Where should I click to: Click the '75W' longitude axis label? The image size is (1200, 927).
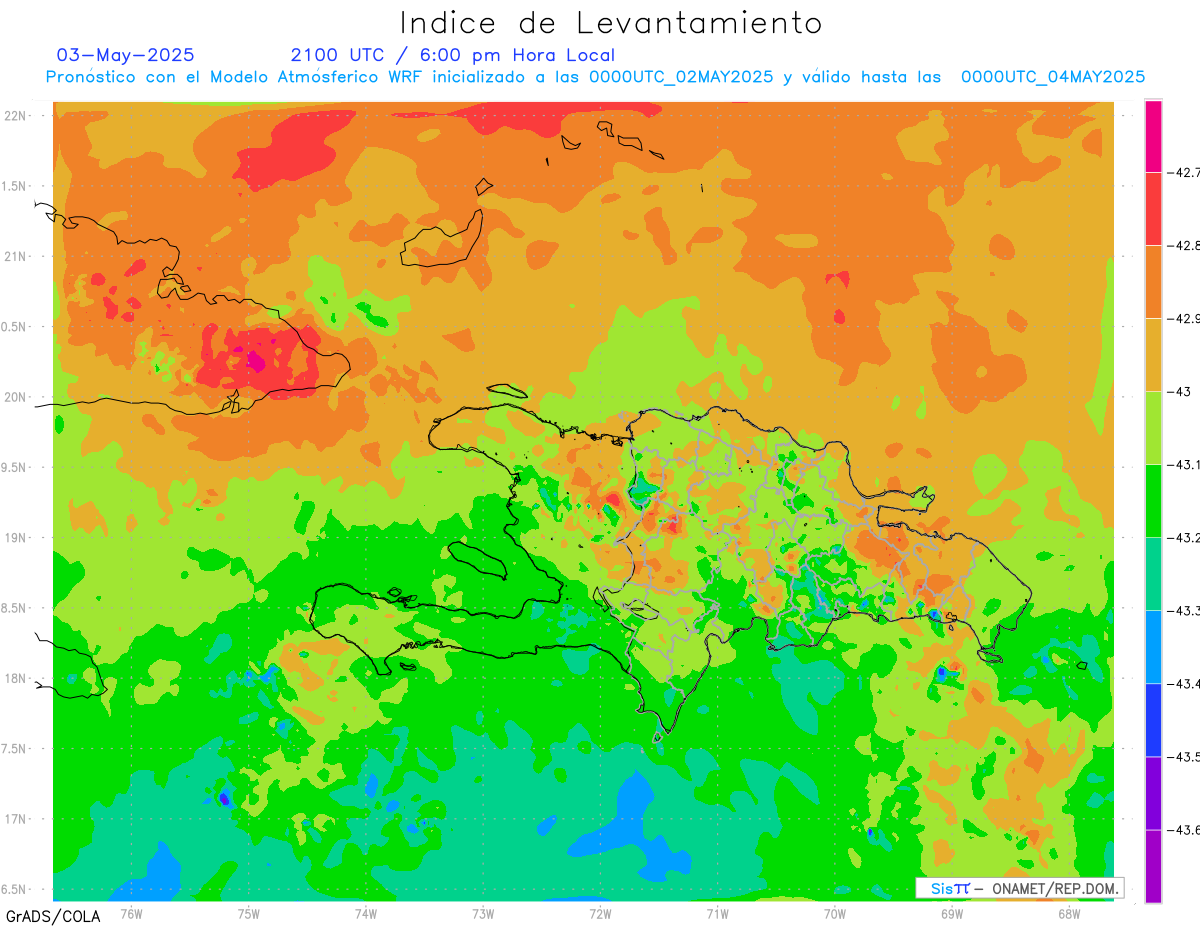pos(249,913)
